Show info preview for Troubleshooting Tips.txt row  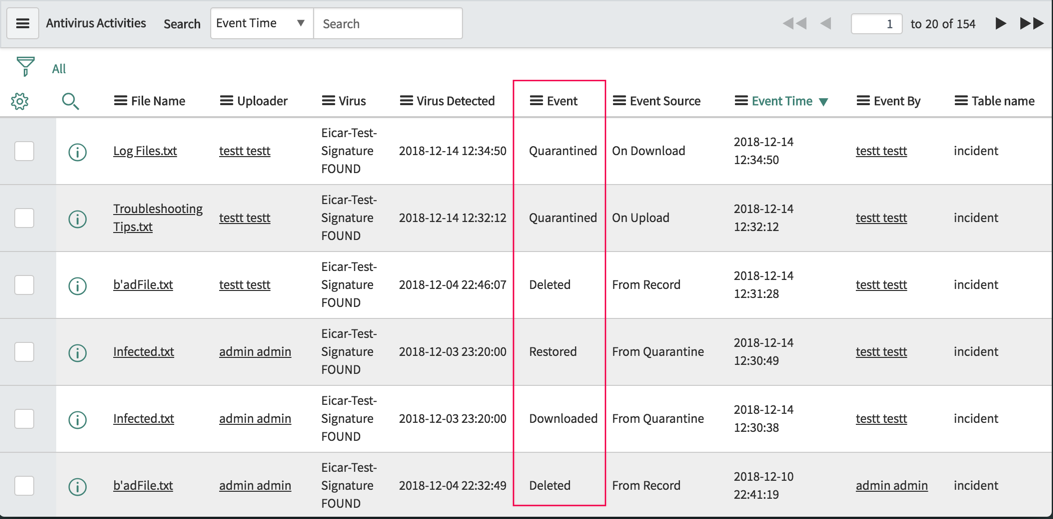tap(77, 219)
